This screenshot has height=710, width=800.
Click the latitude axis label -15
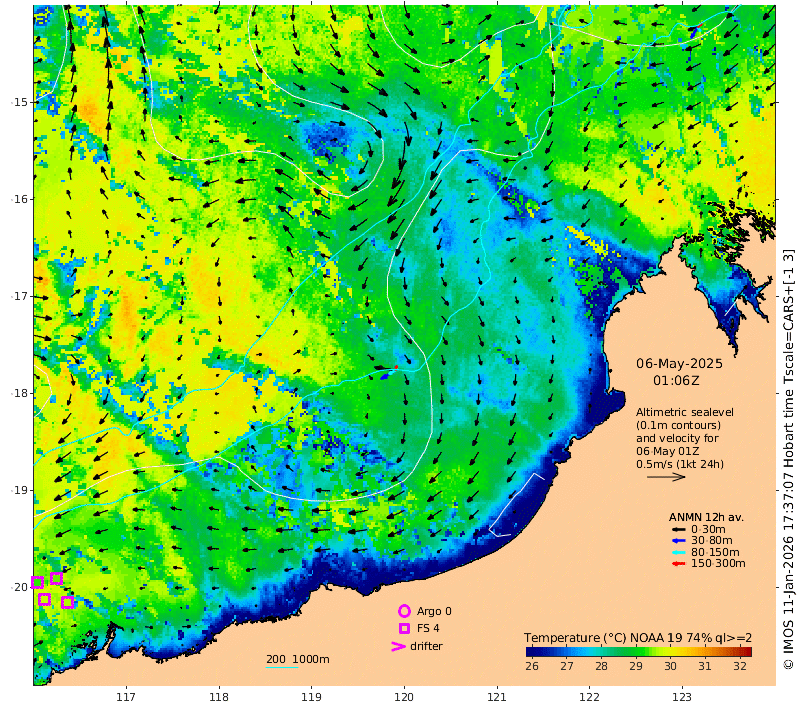tap(20, 102)
